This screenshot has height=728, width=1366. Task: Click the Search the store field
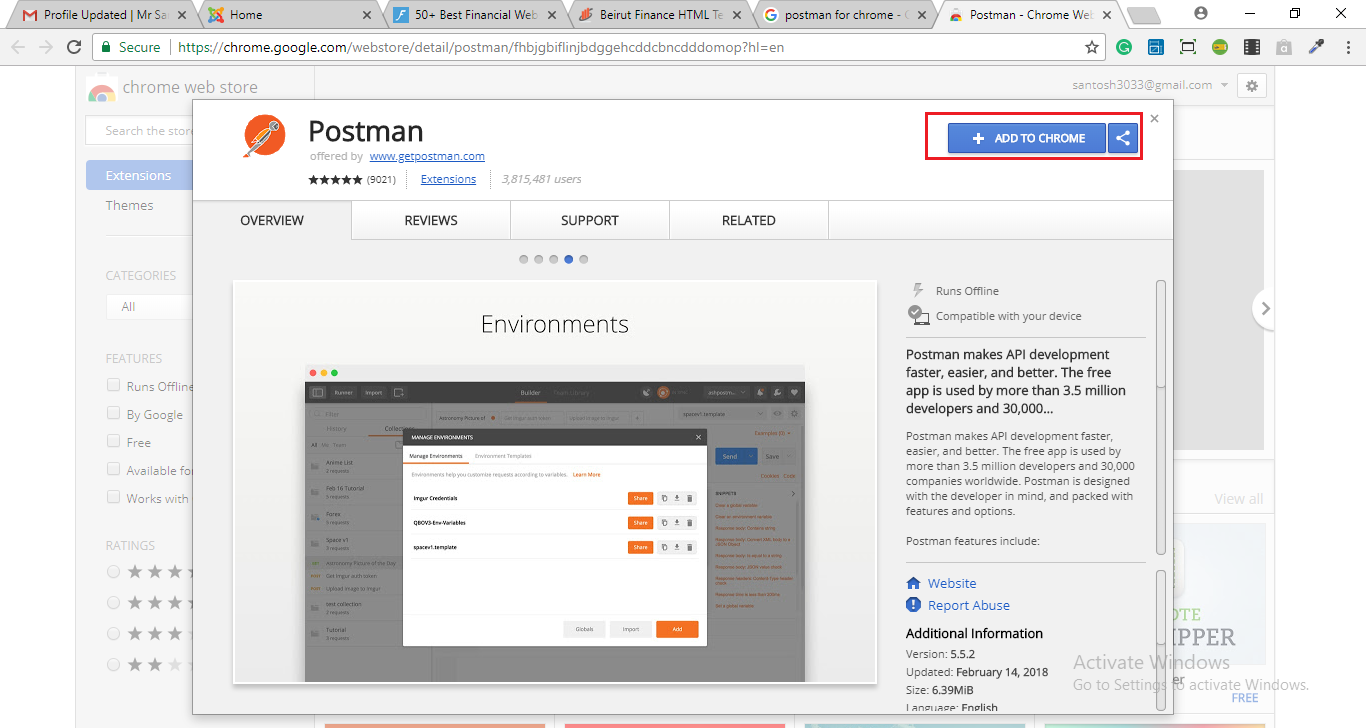coord(140,131)
